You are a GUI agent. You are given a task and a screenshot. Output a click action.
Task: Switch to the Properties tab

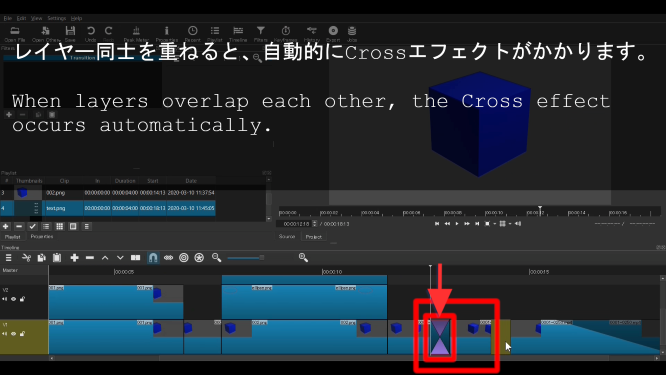[x=42, y=237]
